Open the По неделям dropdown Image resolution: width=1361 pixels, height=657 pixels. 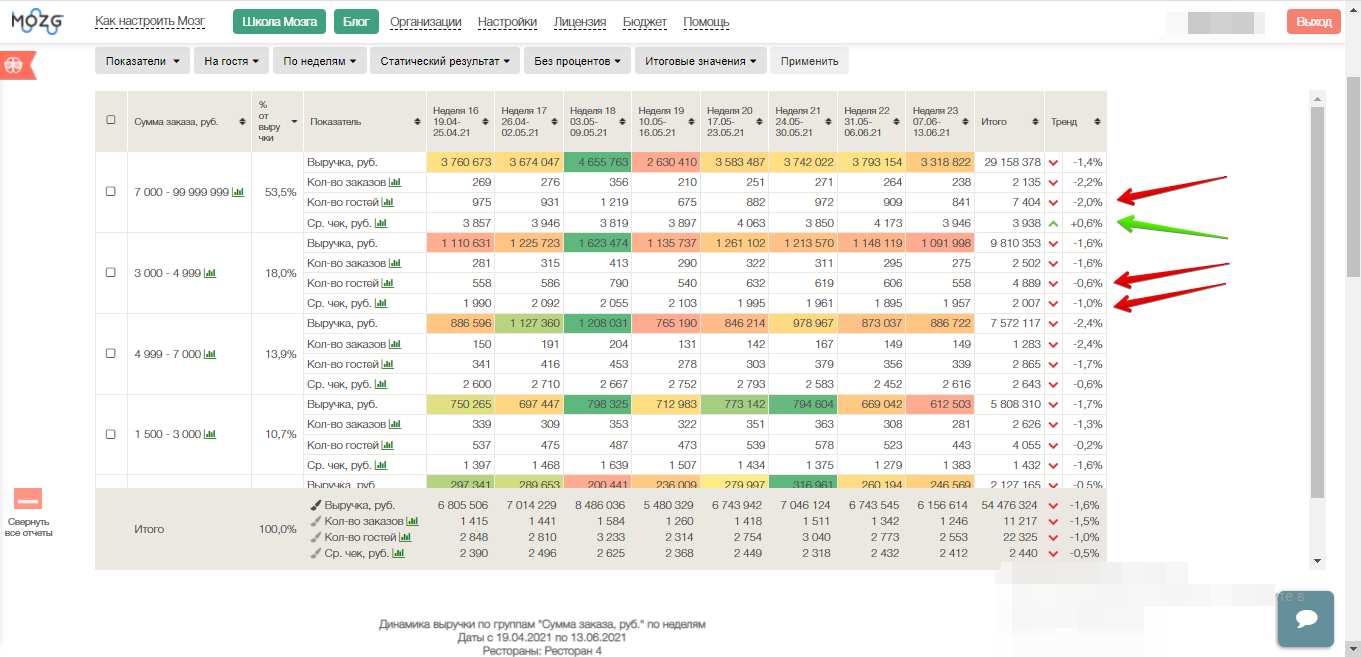[x=320, y=61]
